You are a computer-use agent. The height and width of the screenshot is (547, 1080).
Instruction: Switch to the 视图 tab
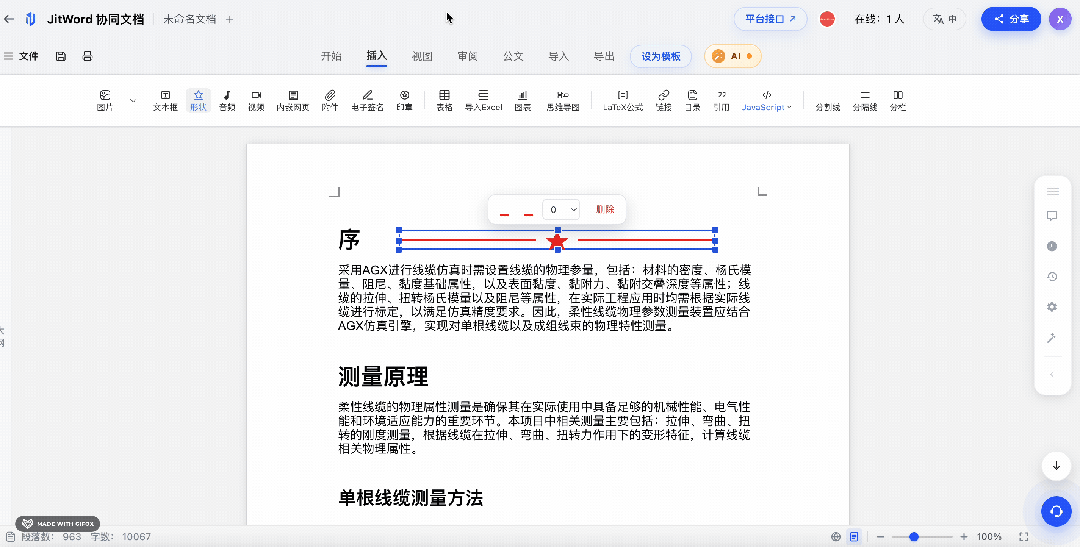pyautogui.click(x=422, y=56)
